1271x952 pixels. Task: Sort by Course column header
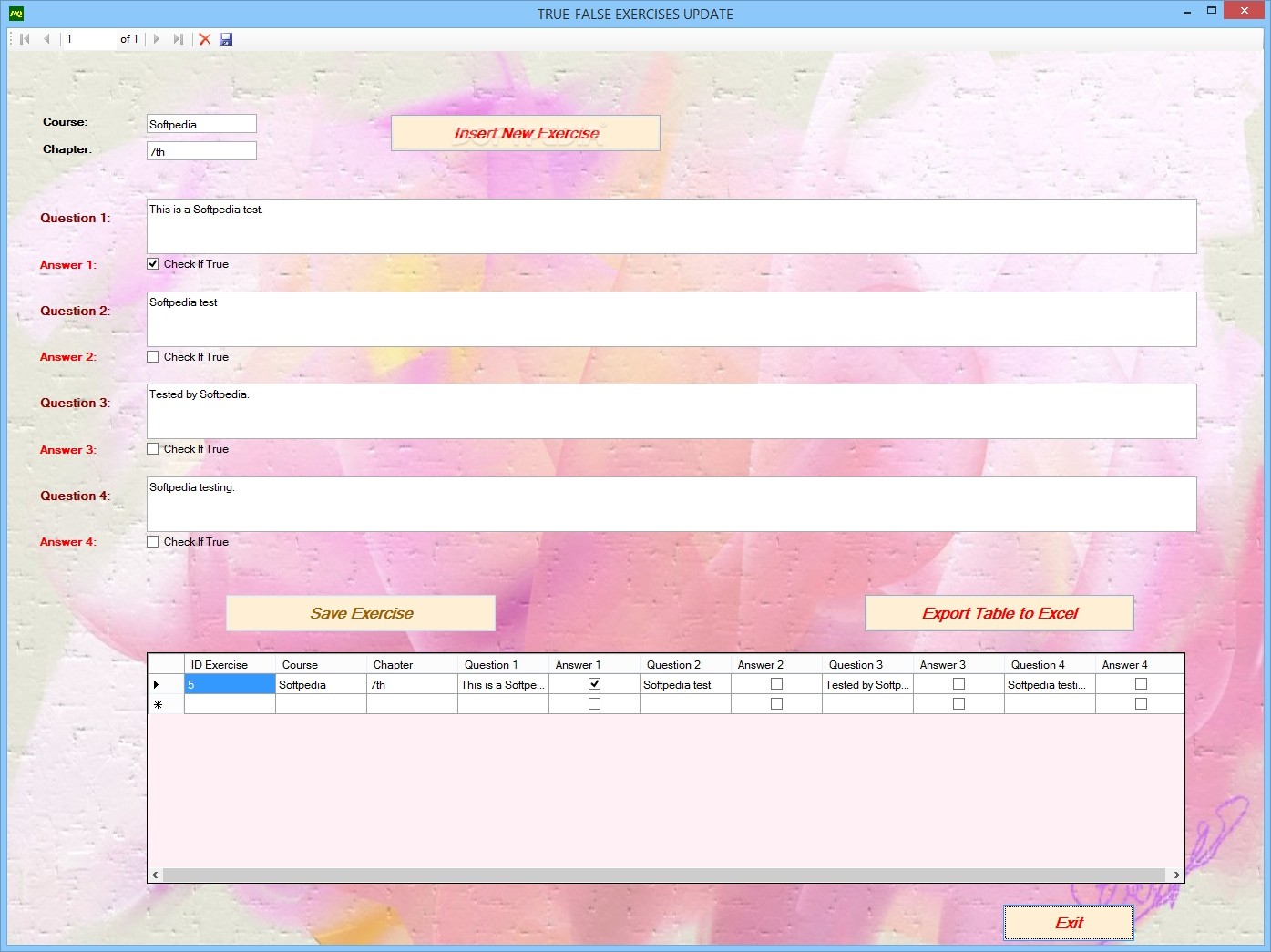(321, 664)
